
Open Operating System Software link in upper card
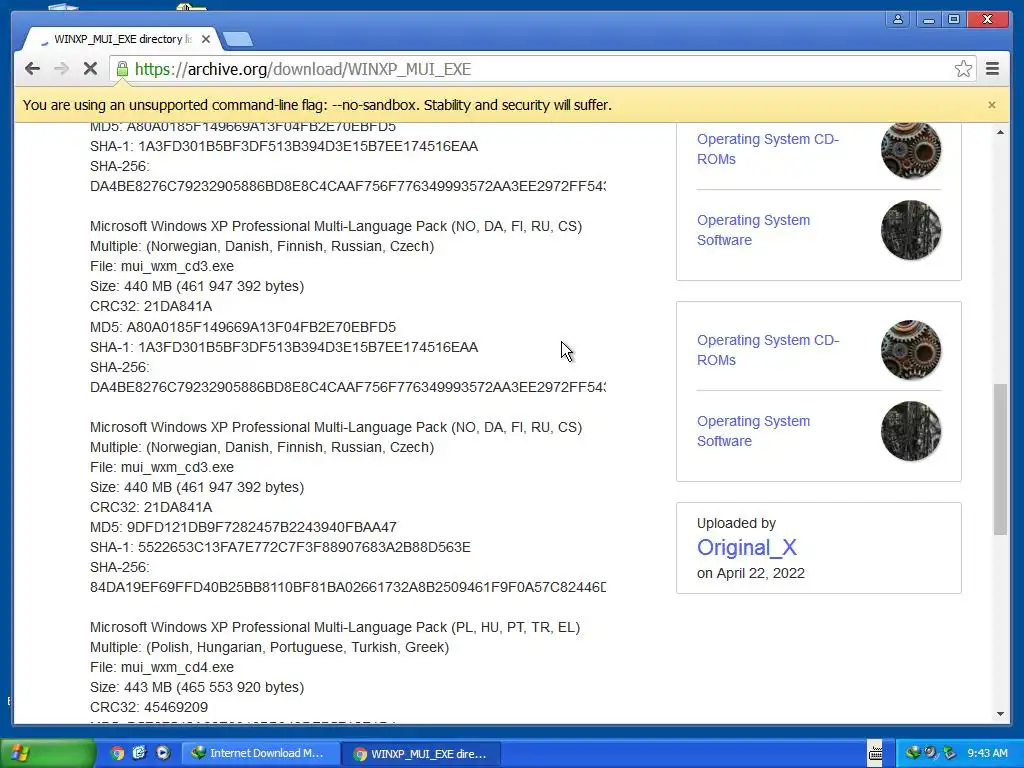pos(753,230)
